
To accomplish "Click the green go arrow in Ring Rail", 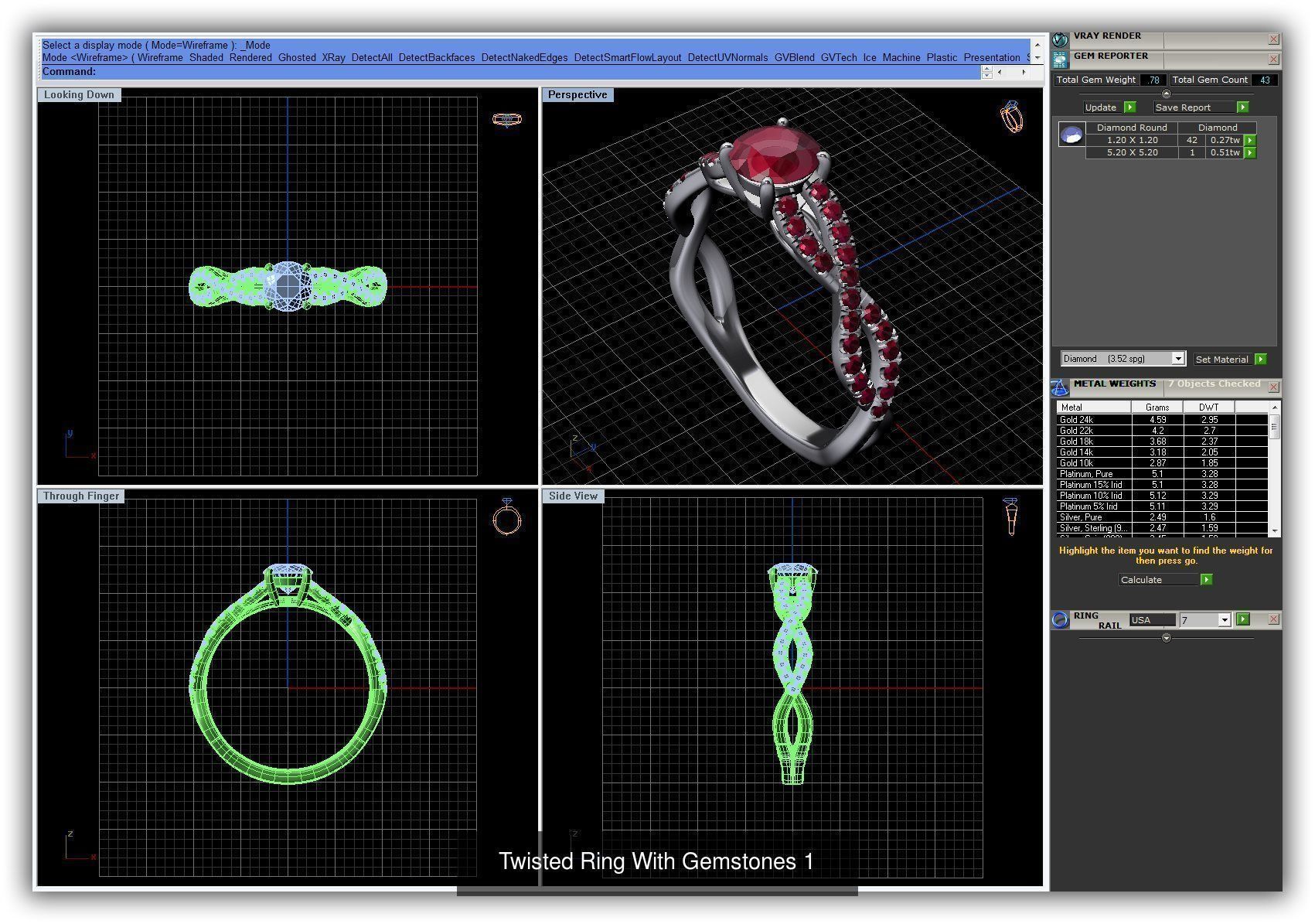I will (1242, 619).
